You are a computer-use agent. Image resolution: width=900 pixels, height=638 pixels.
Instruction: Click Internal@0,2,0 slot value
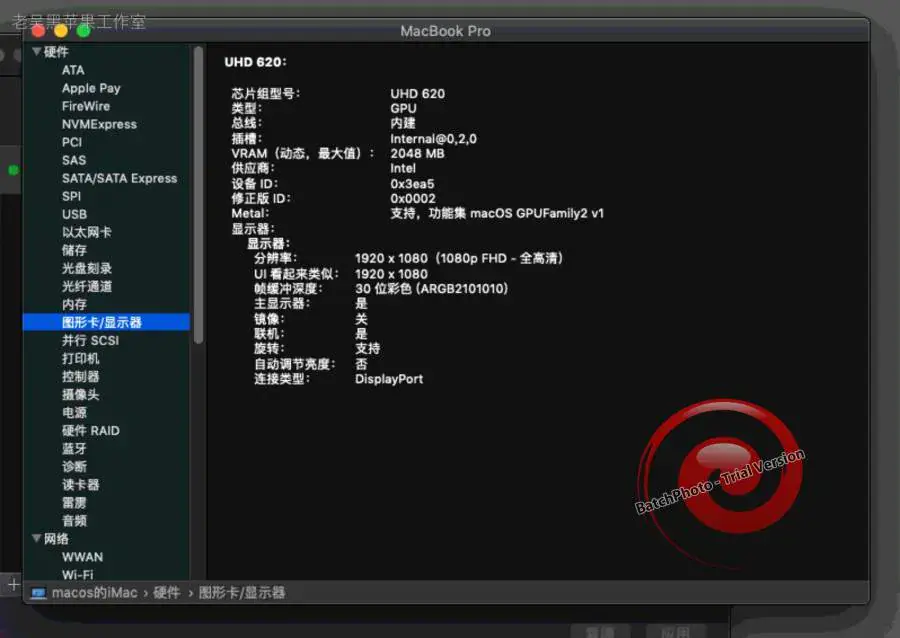click(433, 139)
